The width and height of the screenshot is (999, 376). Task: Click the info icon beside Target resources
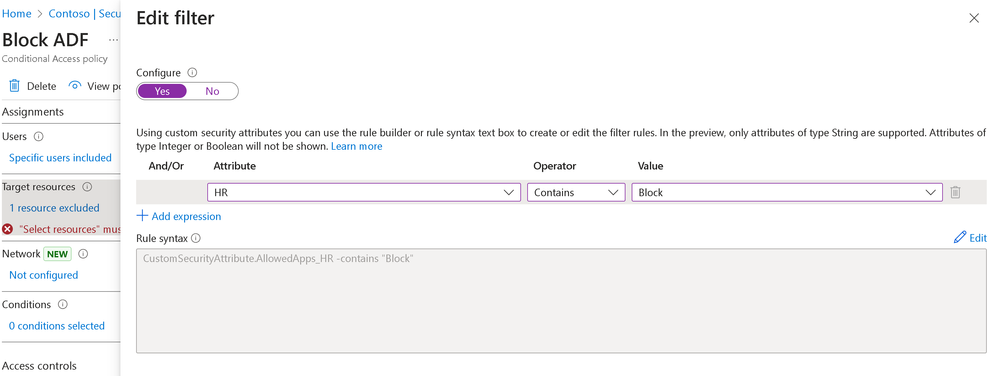pos(87,187)
